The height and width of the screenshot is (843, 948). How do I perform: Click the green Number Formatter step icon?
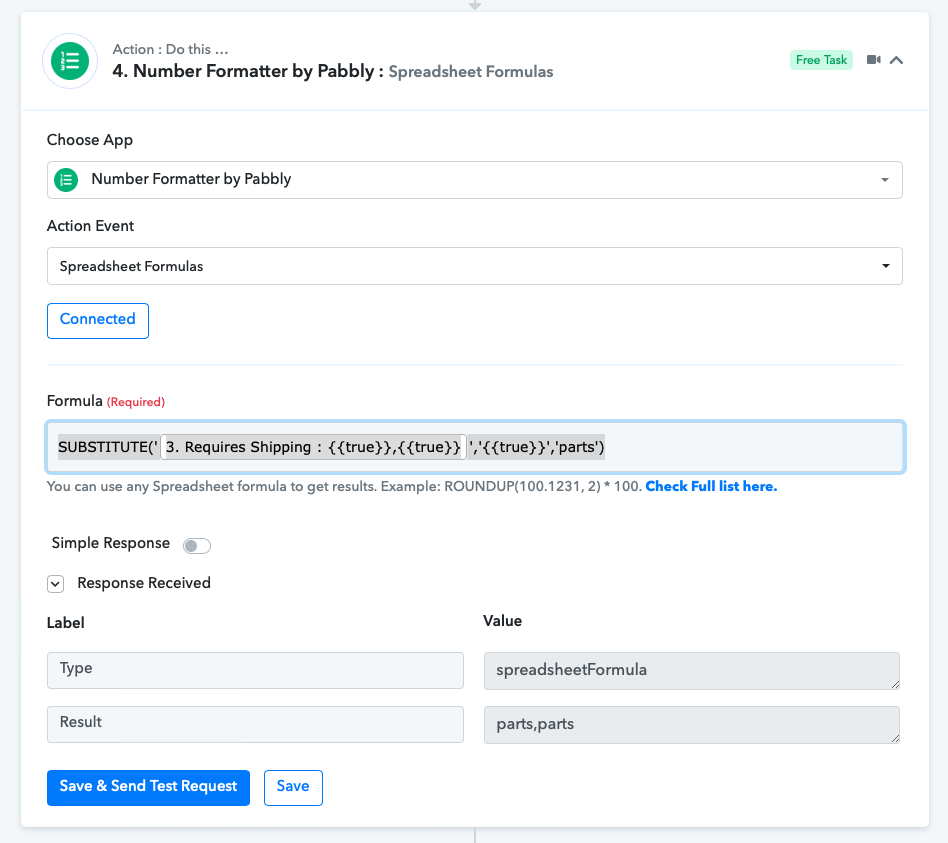(x=70, y=61)
